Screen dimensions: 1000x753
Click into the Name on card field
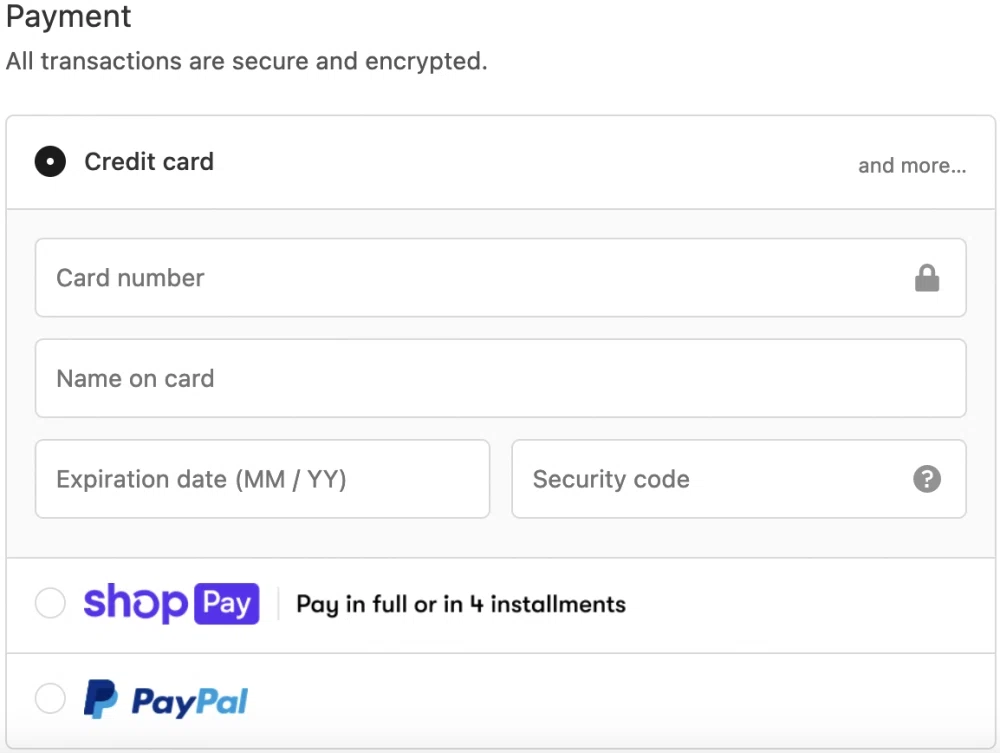pos(500,379)
